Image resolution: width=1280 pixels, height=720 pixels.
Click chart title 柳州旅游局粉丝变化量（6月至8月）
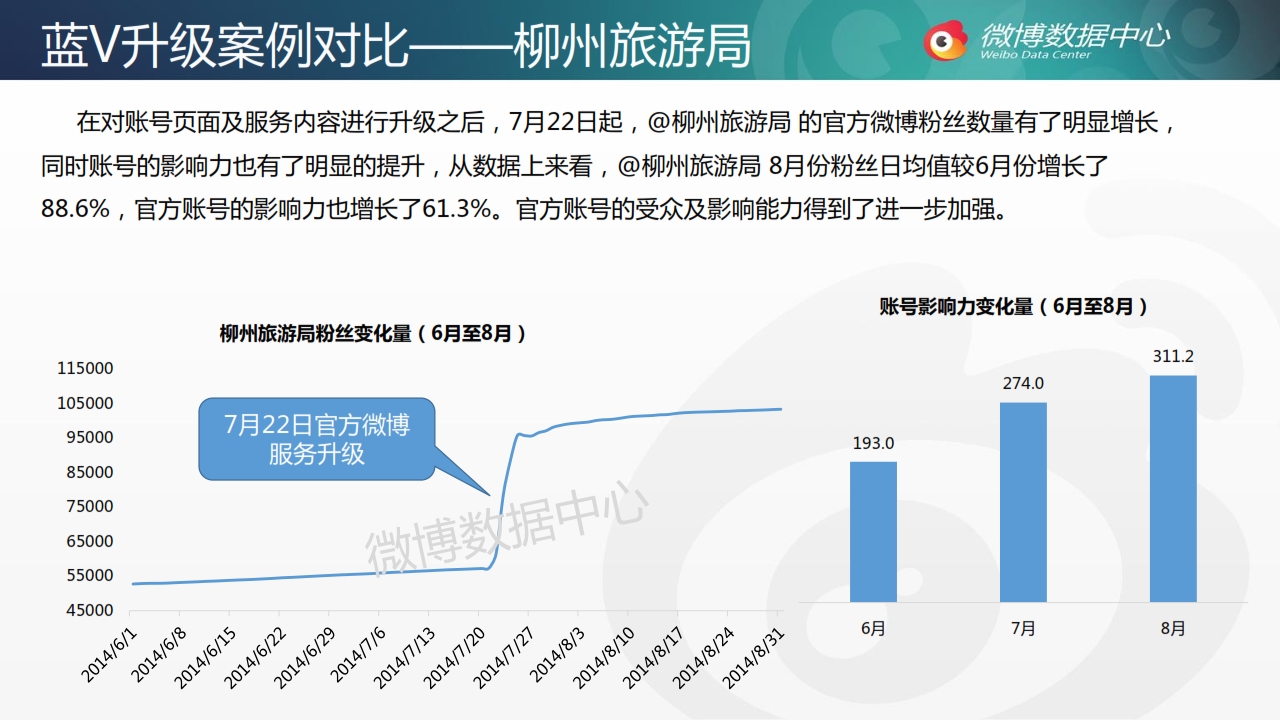pos(373,334)
